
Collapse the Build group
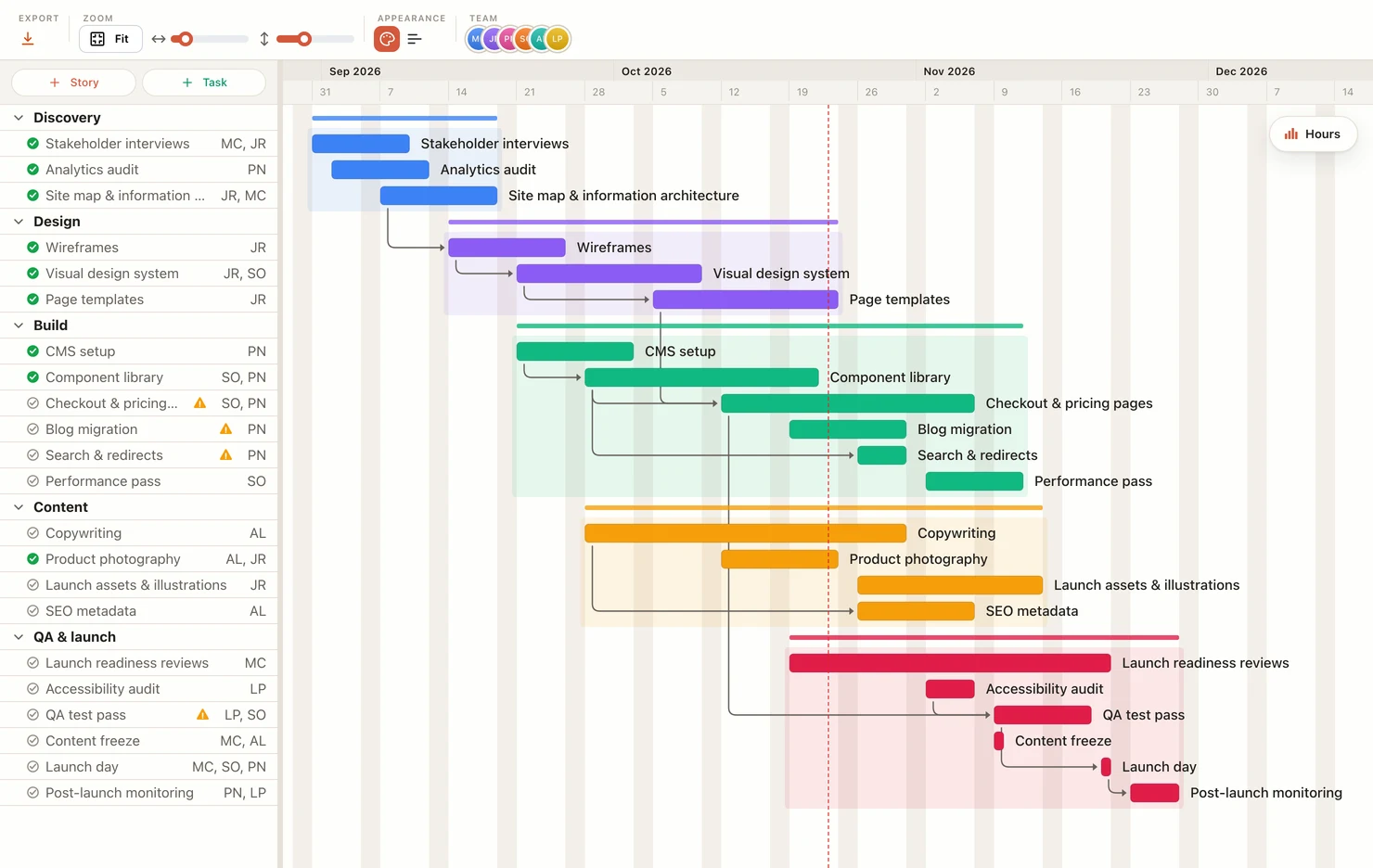tap(19, 325)
